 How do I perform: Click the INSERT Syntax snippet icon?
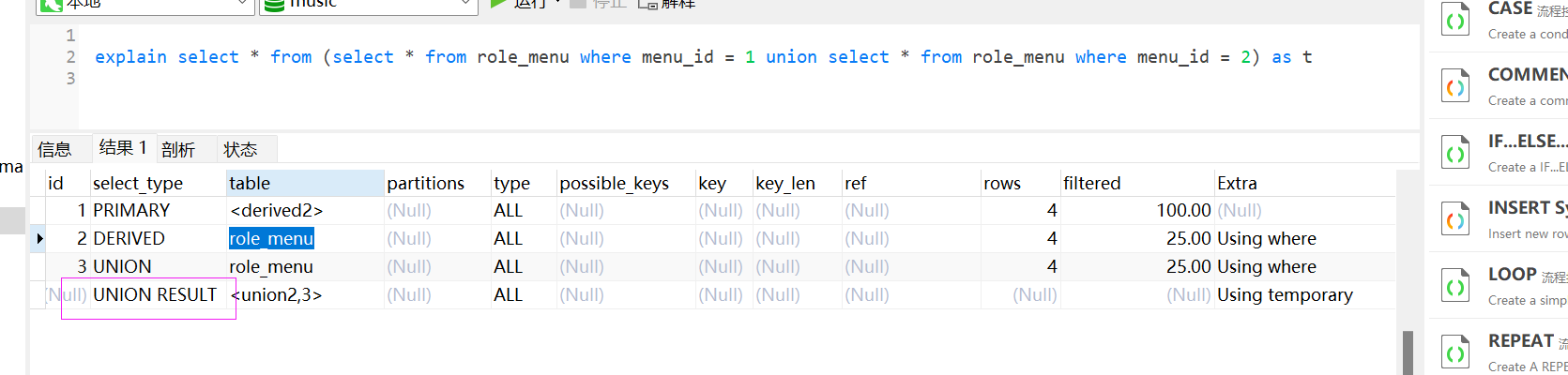[x=1455, y=219]
